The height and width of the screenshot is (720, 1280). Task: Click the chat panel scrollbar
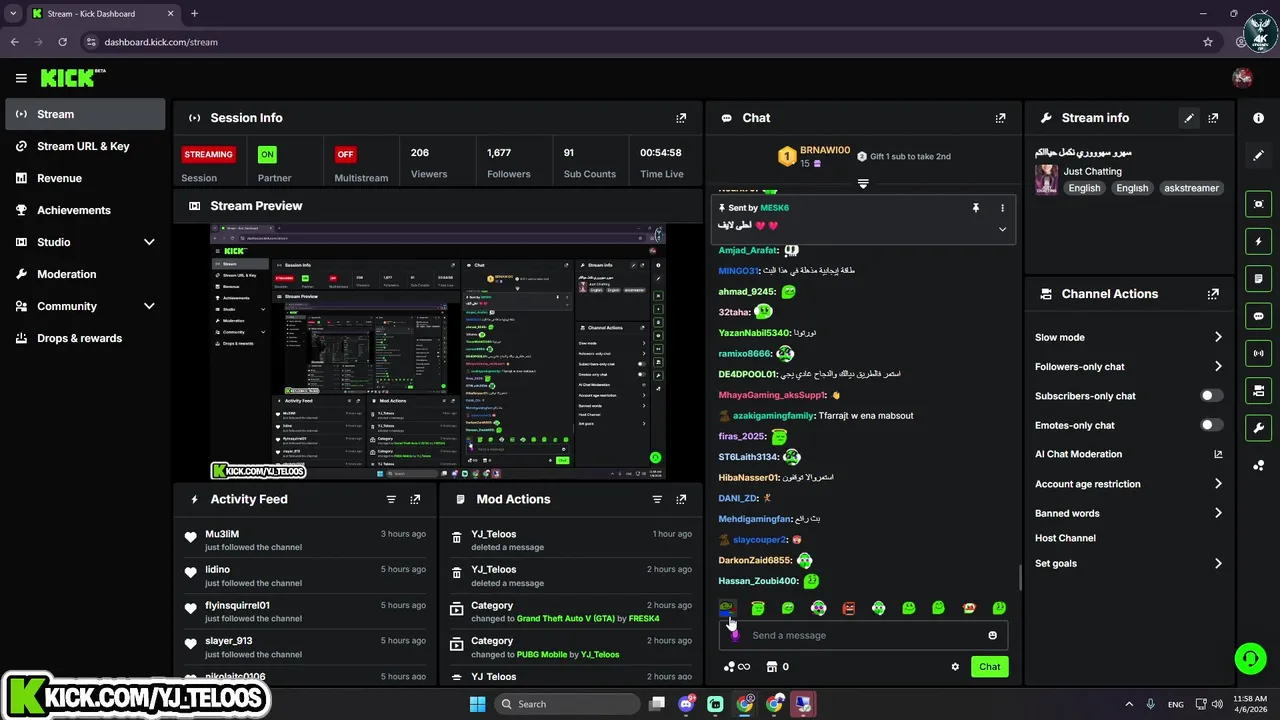coord(1020,577)
